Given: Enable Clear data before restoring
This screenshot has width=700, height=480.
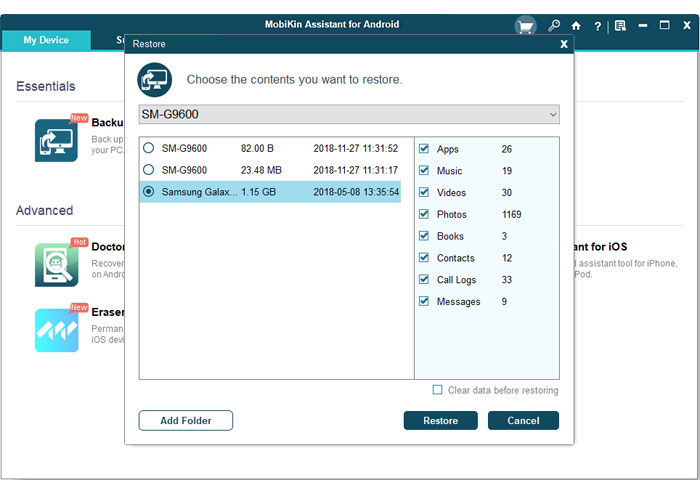Looking at the screenshot, I should (x=438, y=390).
